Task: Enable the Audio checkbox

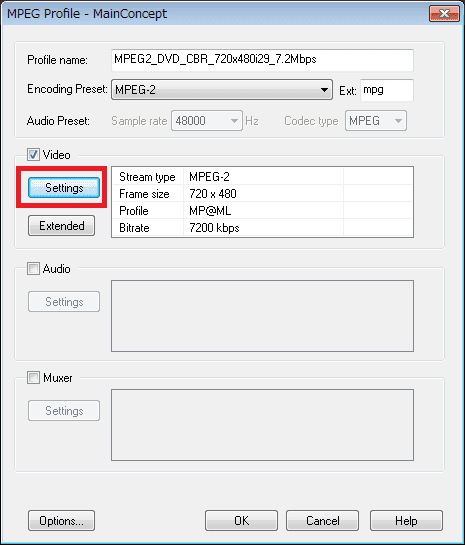Action: point(33,268)
